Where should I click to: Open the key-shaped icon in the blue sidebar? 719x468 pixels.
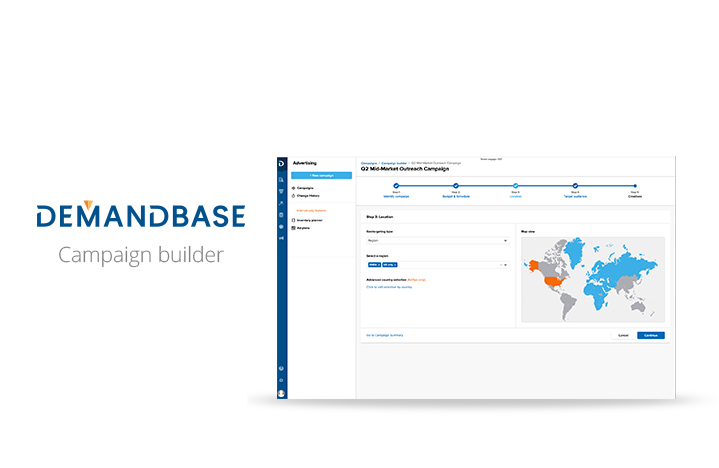281,203
